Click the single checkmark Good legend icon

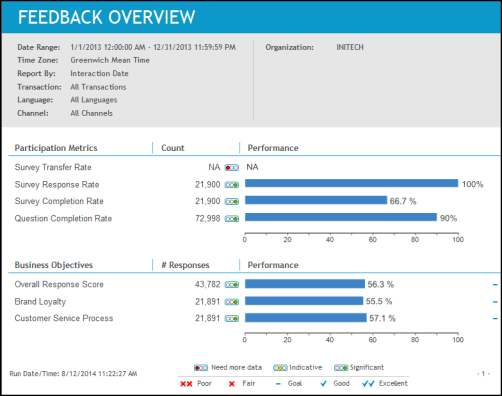[323, 384]
